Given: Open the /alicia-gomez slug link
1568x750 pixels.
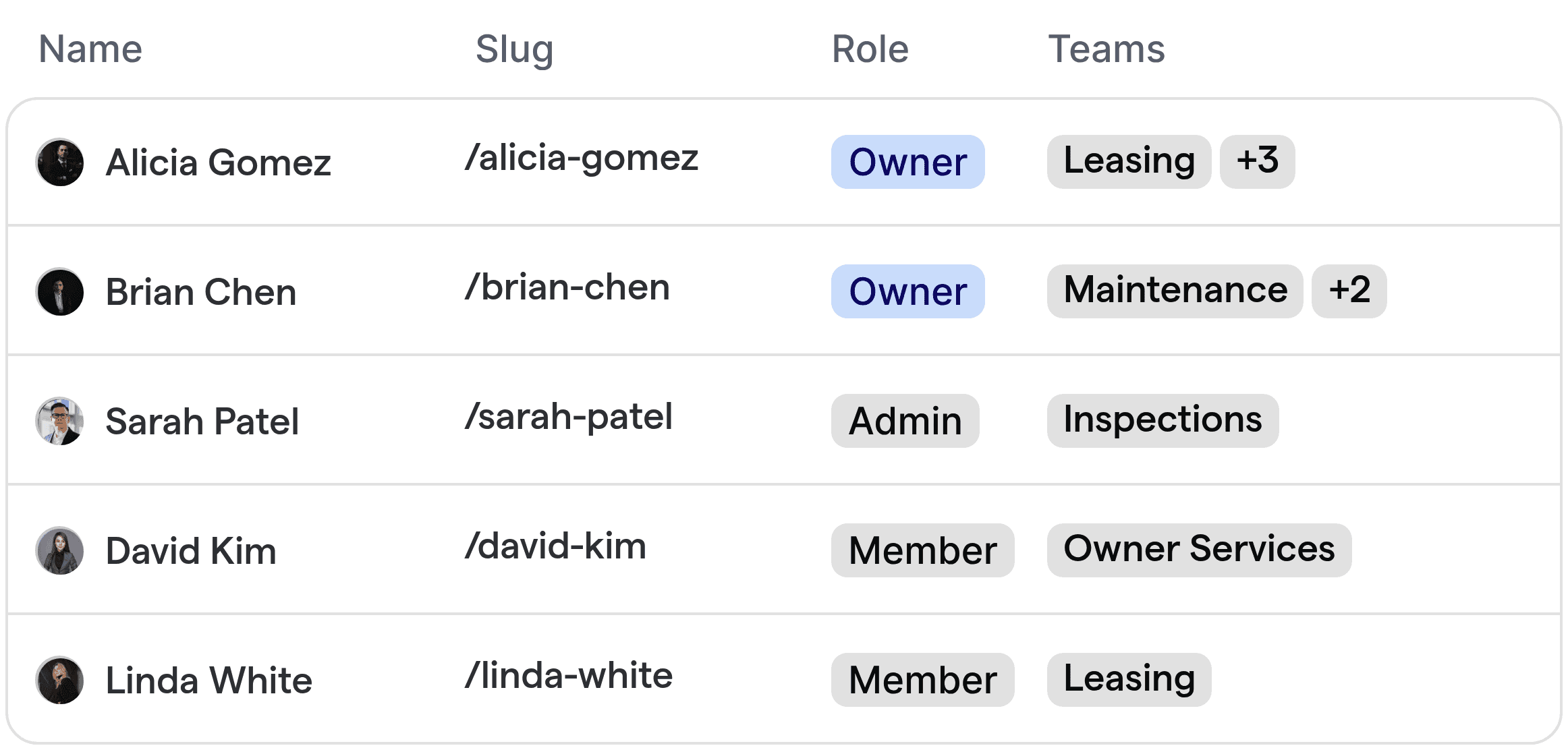Looking at the screenshot, I should tap(582, 158).
